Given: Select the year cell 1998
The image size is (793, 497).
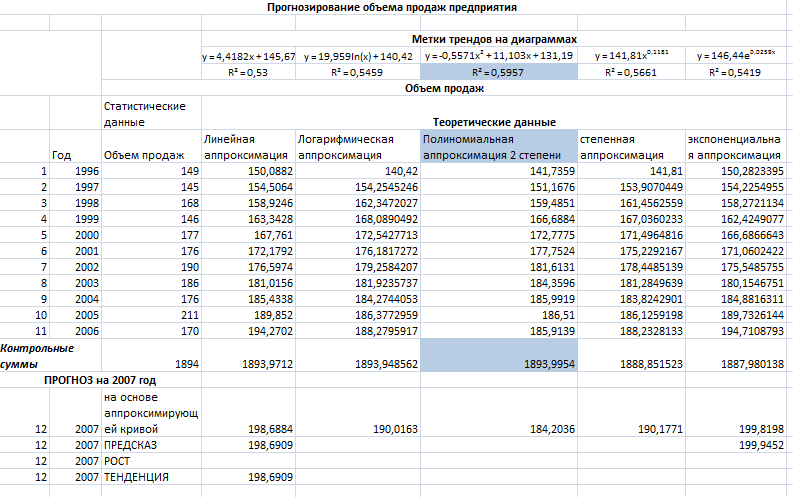Looking at the screenshot, I should point(86,203).
